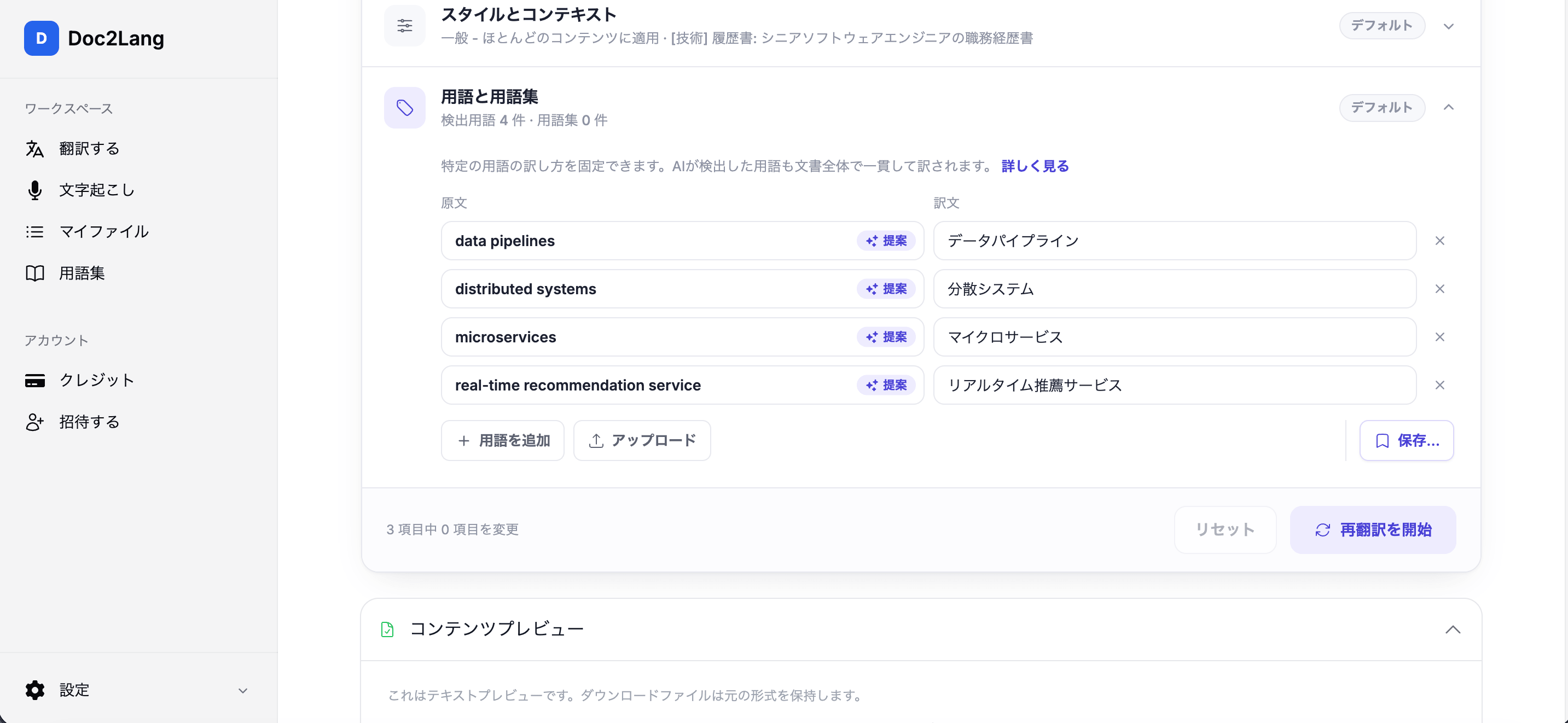
Task: Click the マイクロサービス translation field
Action: pos(1175,336)
